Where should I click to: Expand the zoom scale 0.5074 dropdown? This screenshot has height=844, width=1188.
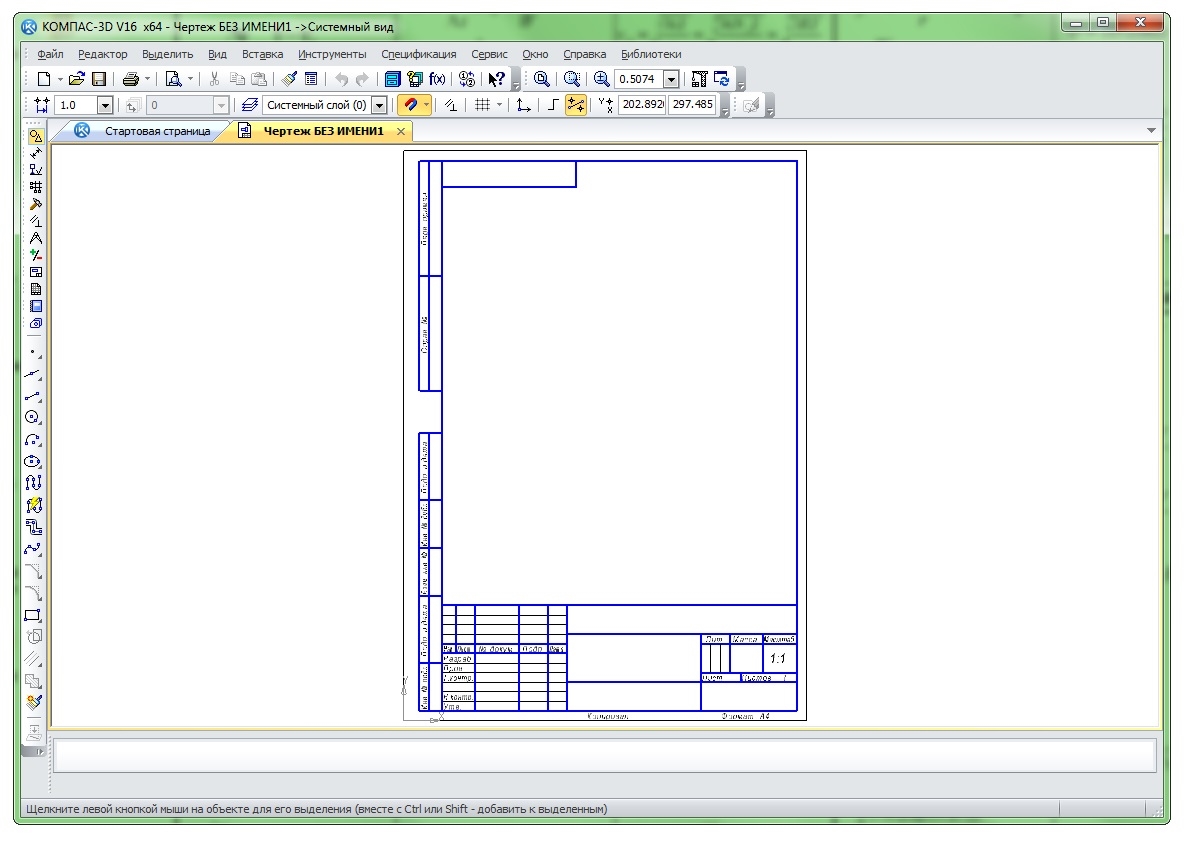[671, 79]
